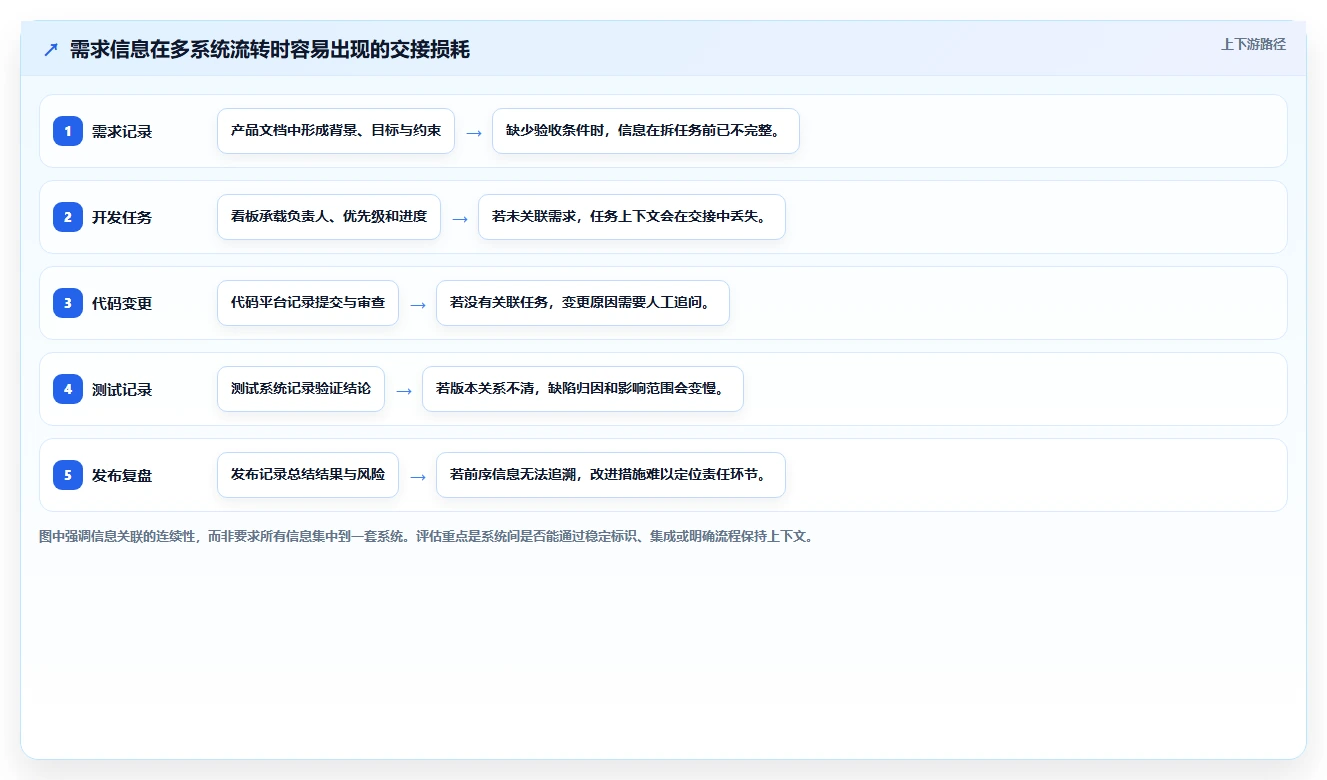
Task: Click the 需求记录 step label
Action: (122, 131)
